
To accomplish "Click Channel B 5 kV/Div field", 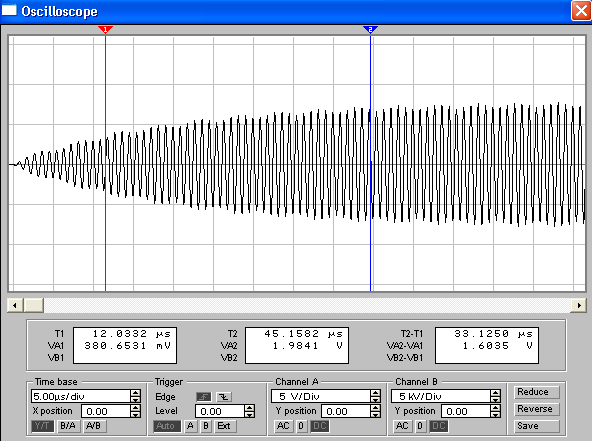I will pyautogui.click(x=441, y=396).
